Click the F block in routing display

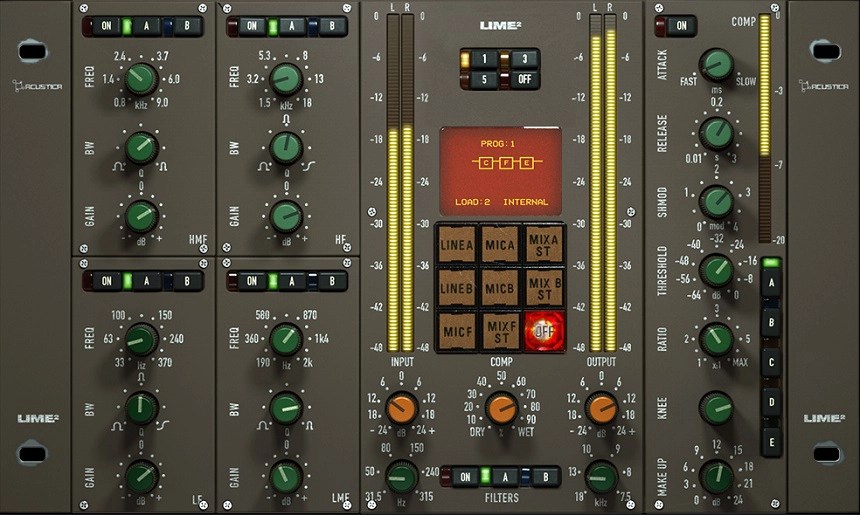coord(506,163)
